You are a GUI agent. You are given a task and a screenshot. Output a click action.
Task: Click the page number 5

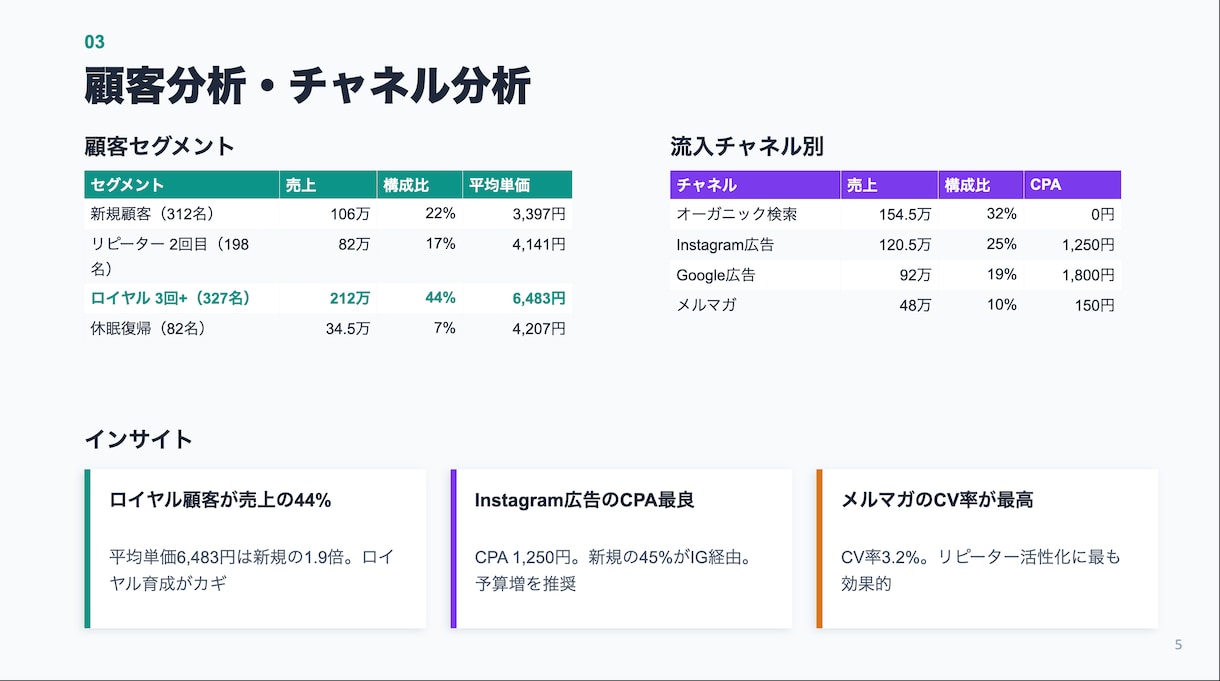point(1178,645)
